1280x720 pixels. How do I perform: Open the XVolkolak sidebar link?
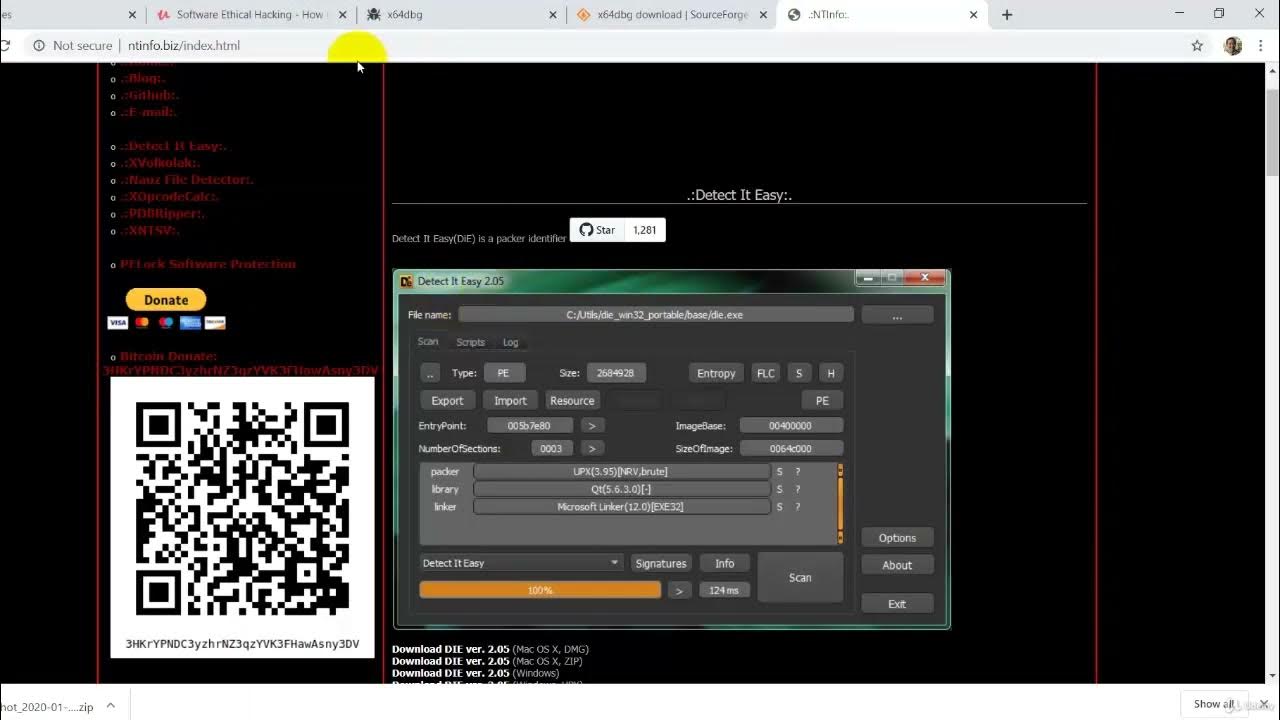[x=160, y=163]
